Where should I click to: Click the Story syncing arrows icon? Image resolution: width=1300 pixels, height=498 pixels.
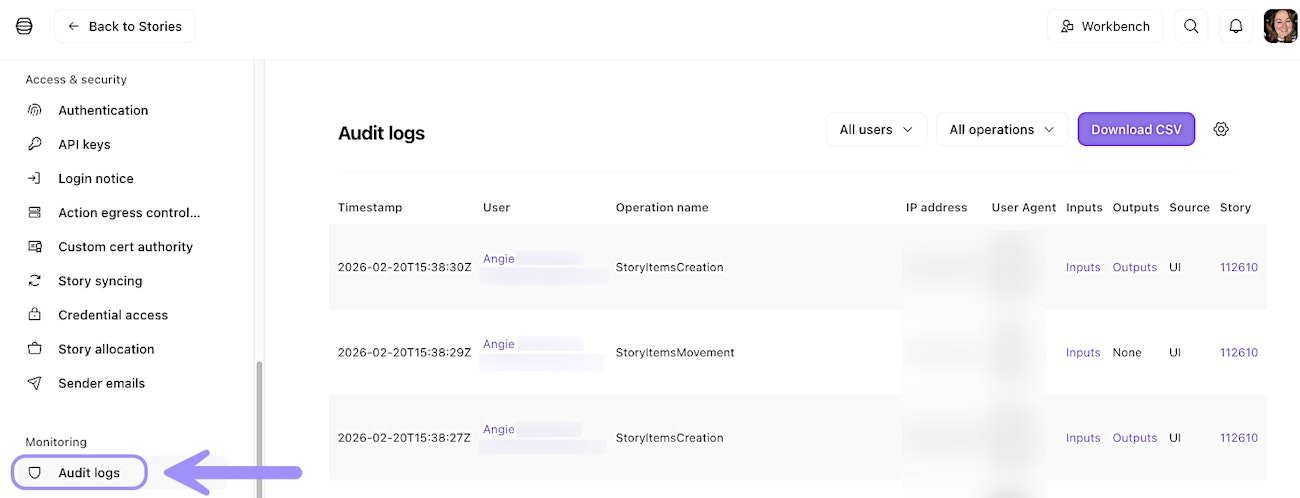click(35, 281)
